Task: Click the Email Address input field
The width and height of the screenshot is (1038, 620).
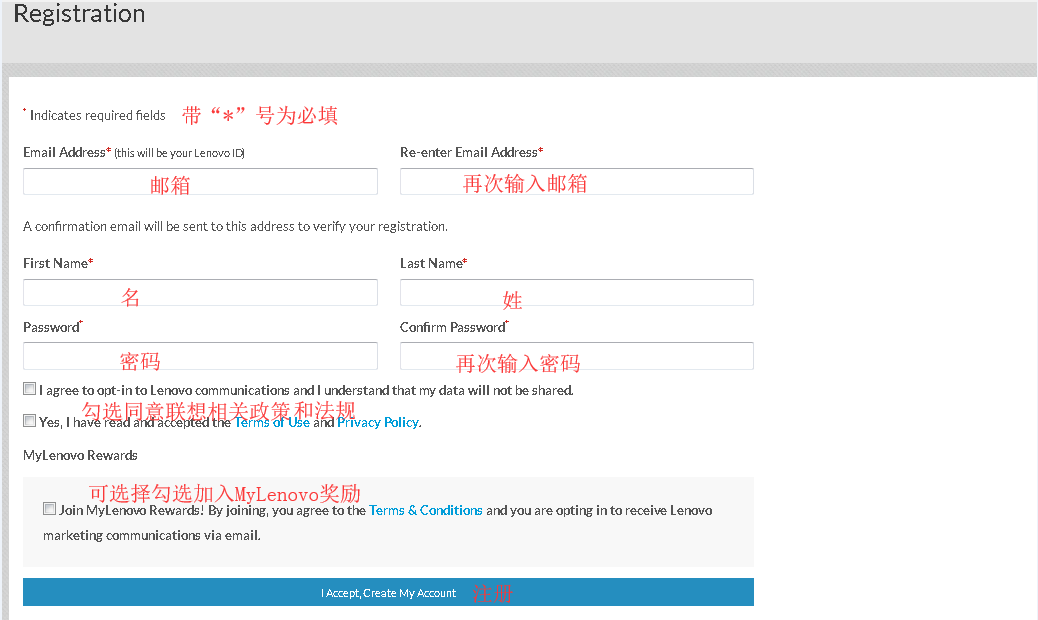Action: (200, 181)
